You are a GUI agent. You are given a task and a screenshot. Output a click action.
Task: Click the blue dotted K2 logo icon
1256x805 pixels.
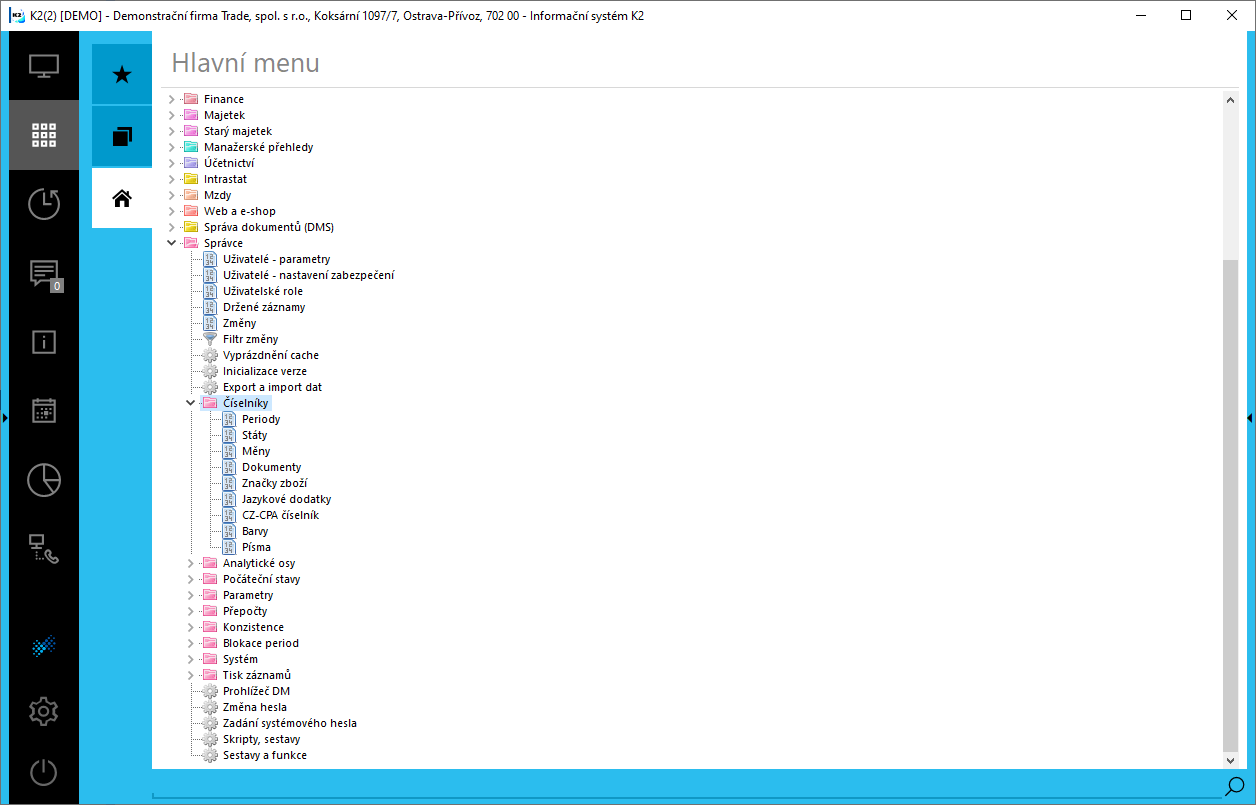[x=44, y=647]
